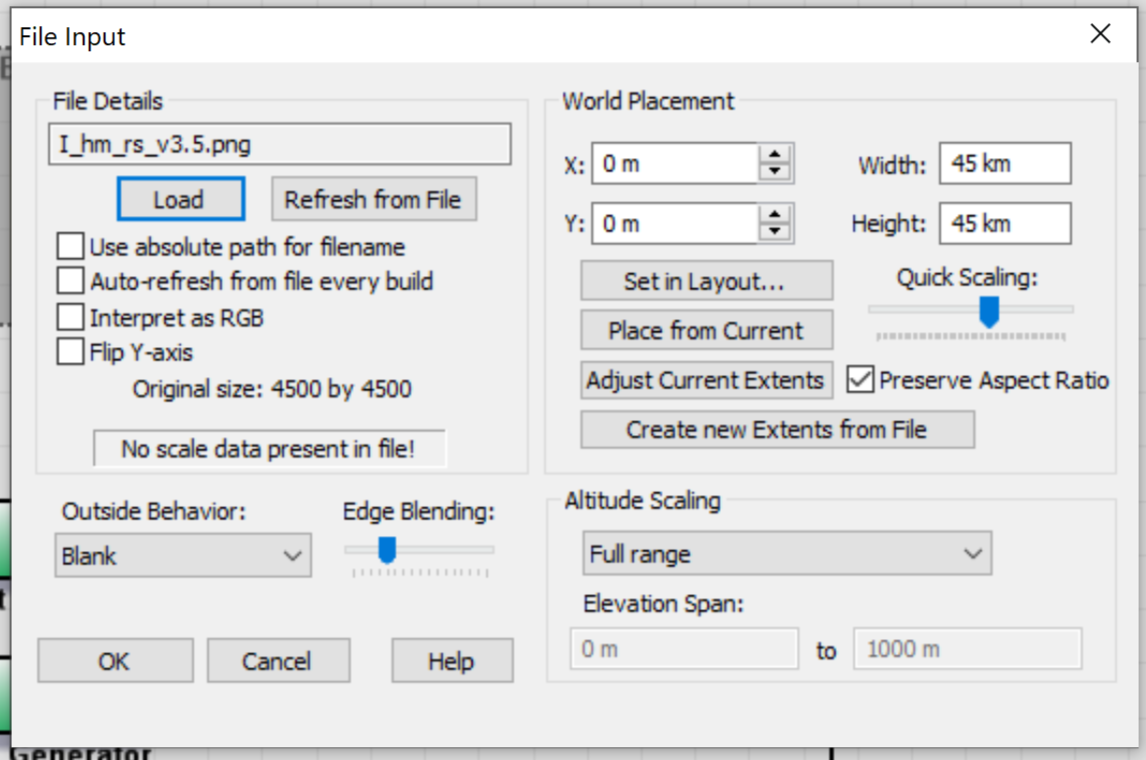
Task: Toggle Auto-refresh from file every build
Action: 71,282
